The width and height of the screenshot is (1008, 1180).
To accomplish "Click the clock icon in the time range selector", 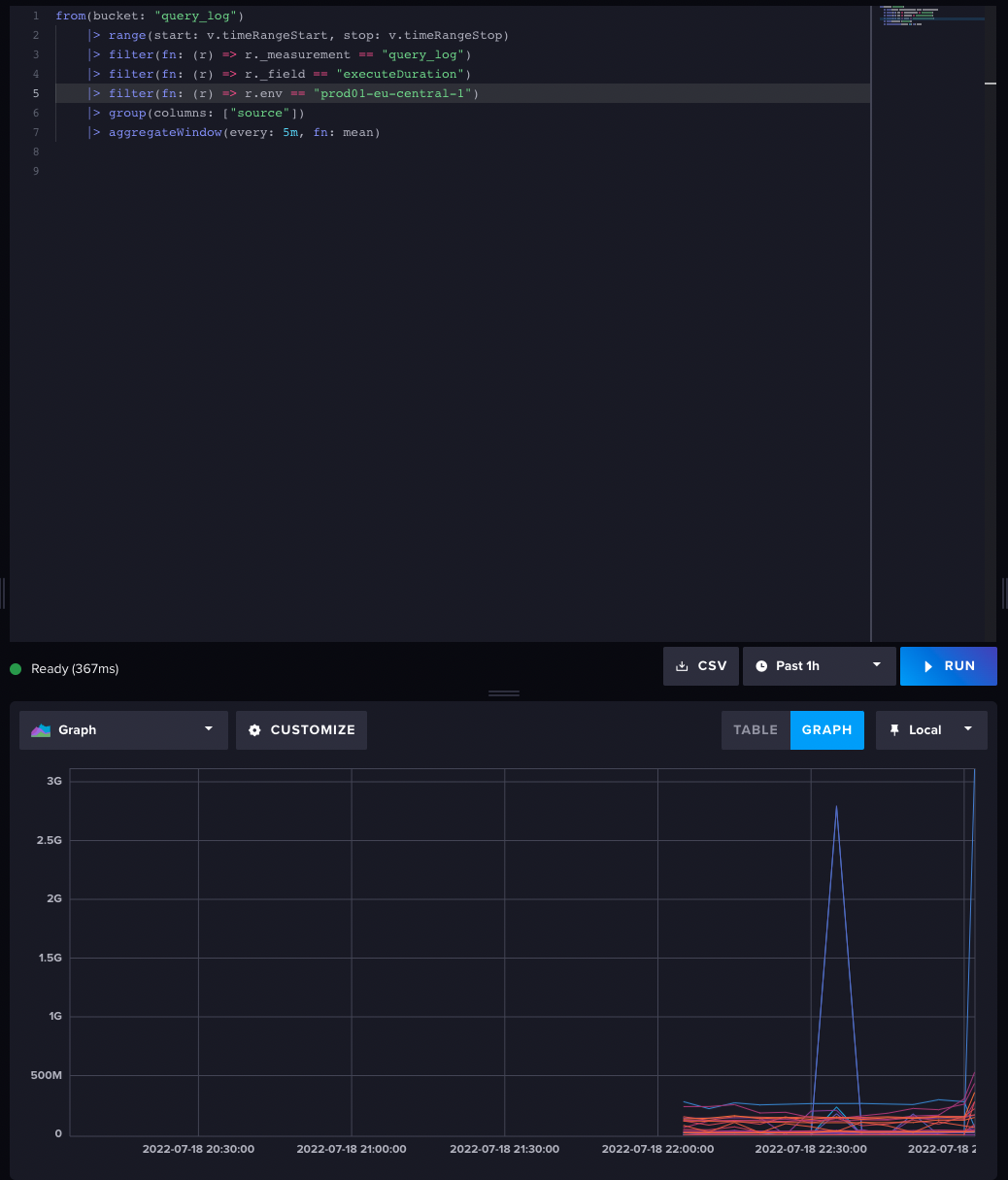I will tap(762, 665).
